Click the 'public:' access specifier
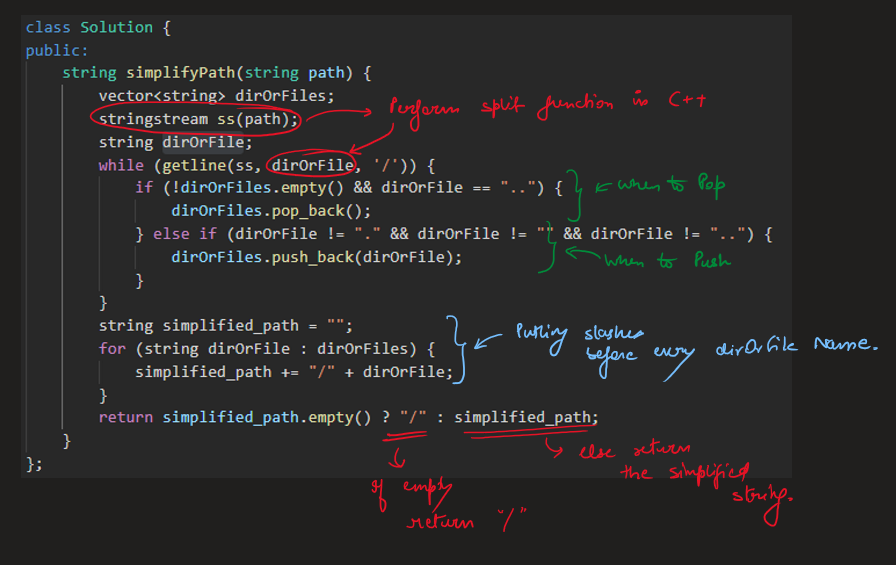The width and height of the screenshot is (896, 565). point(57,50)
